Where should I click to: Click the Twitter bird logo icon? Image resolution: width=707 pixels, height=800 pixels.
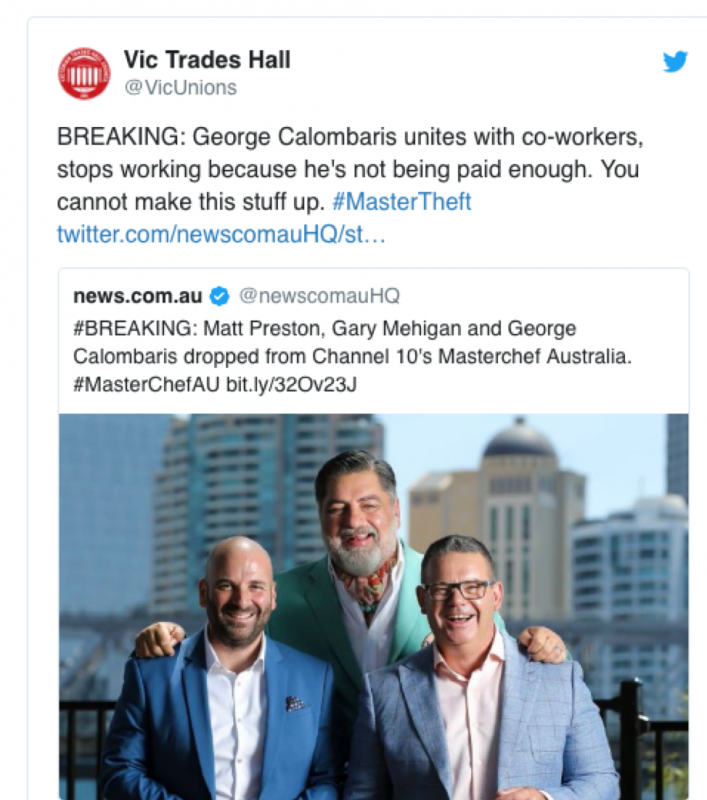(x=675, y=61)
